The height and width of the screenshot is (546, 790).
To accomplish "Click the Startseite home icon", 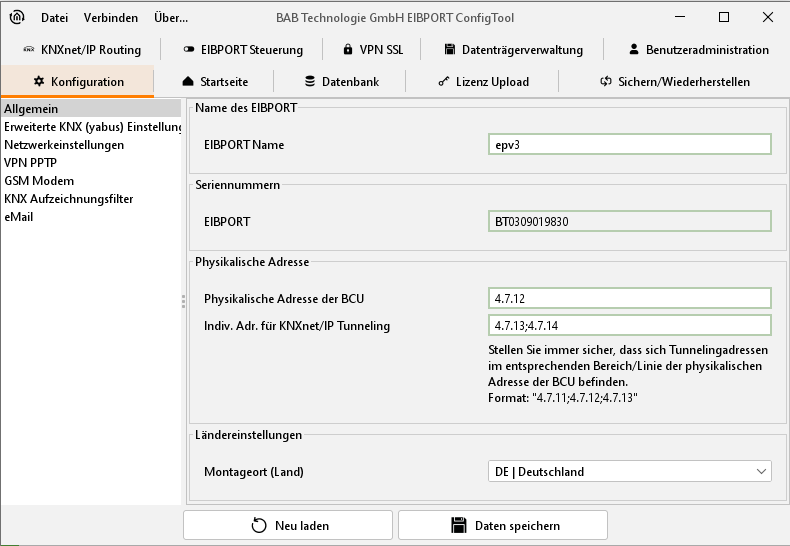I will point(188,82).
